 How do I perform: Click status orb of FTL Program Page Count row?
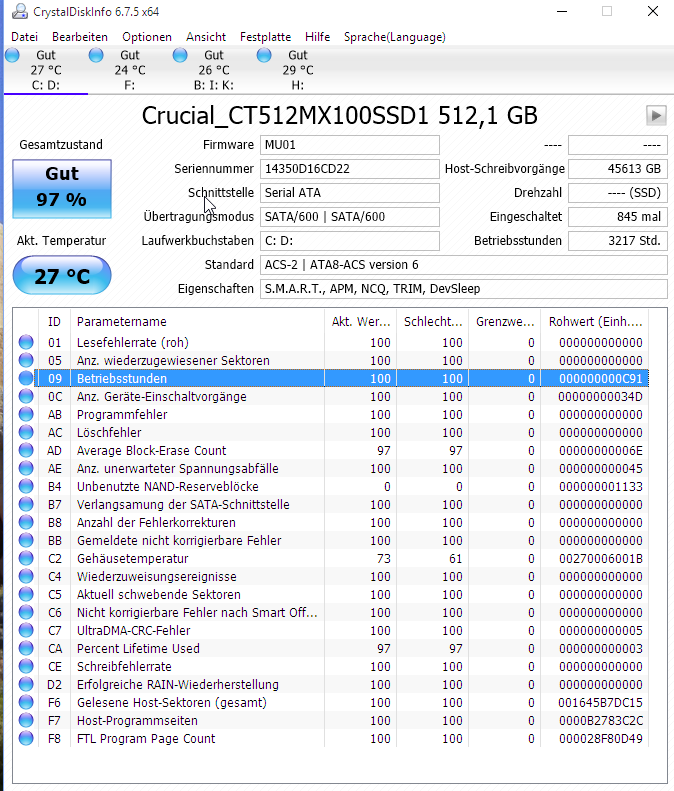point(26,739)
